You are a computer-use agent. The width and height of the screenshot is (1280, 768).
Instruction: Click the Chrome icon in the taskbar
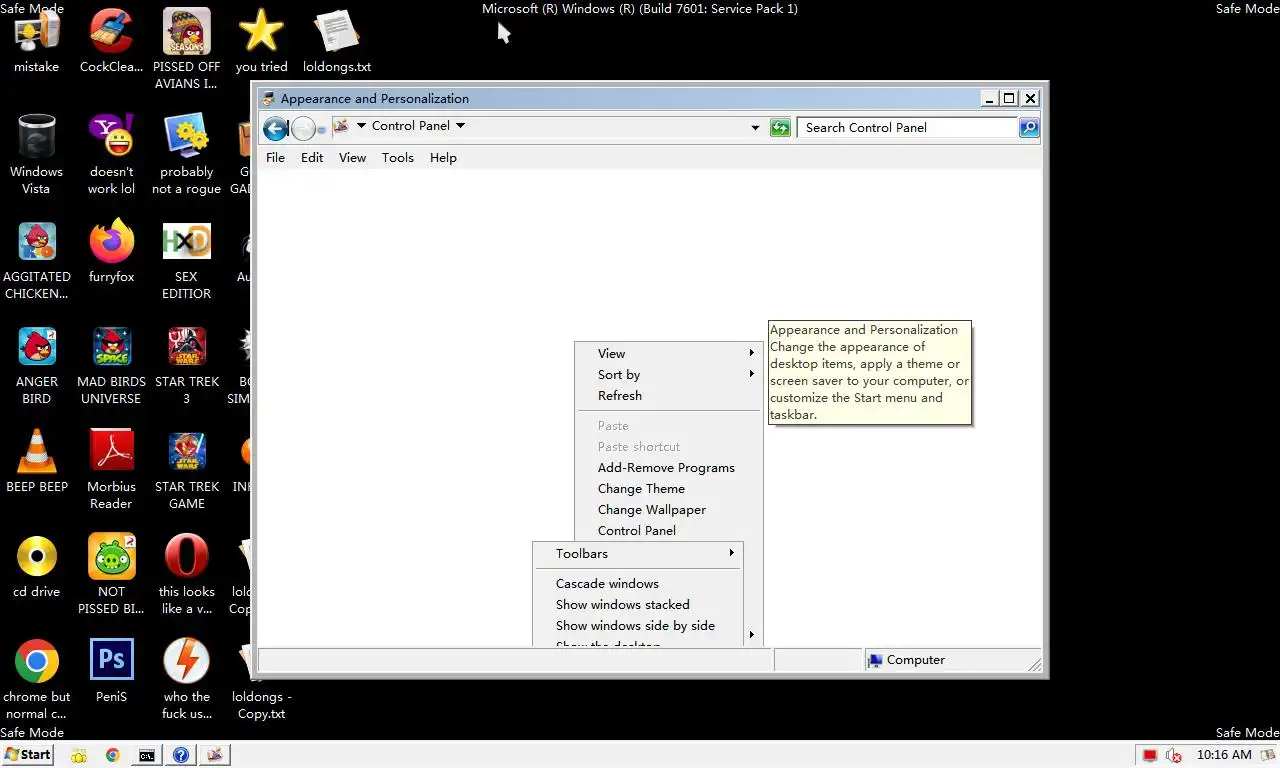pyautogui.click(x=112, y=756)
